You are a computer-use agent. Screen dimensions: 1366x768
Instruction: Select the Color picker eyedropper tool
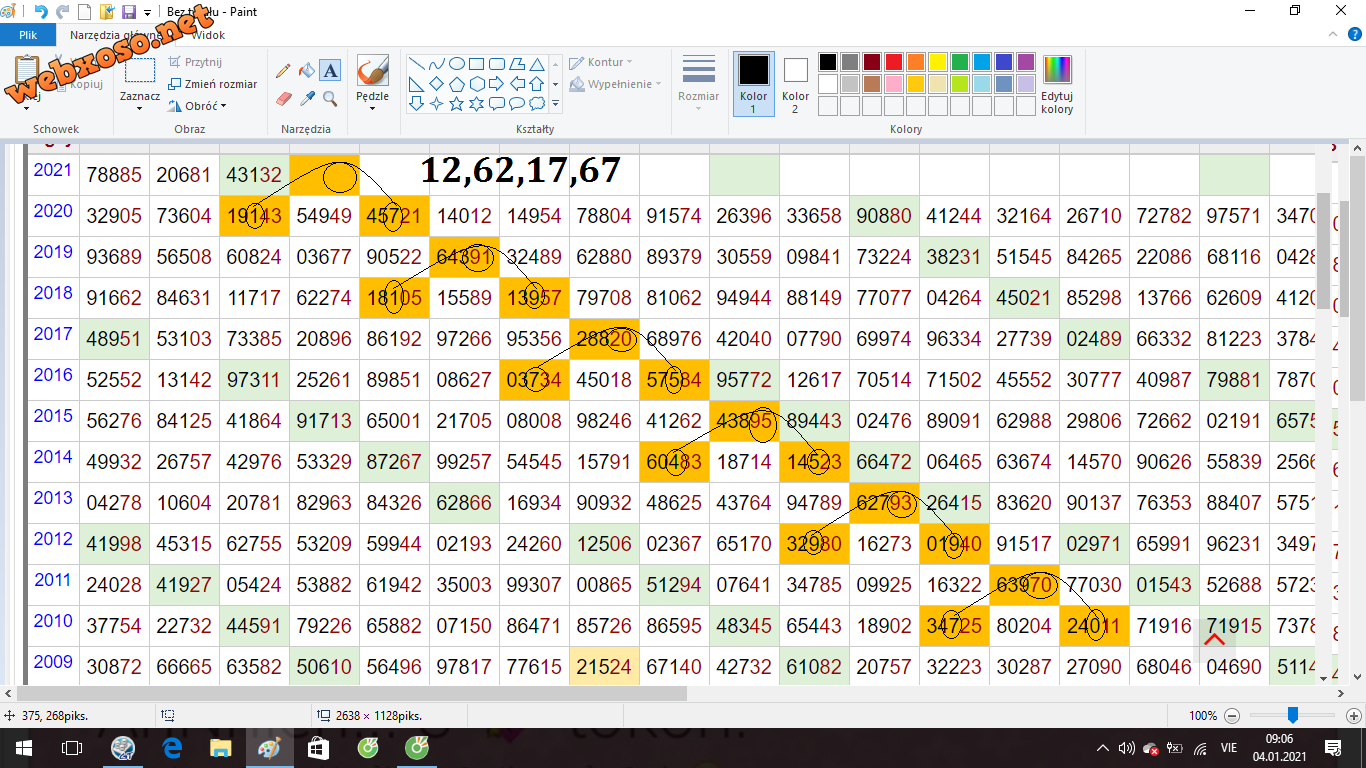pos(307,98)
